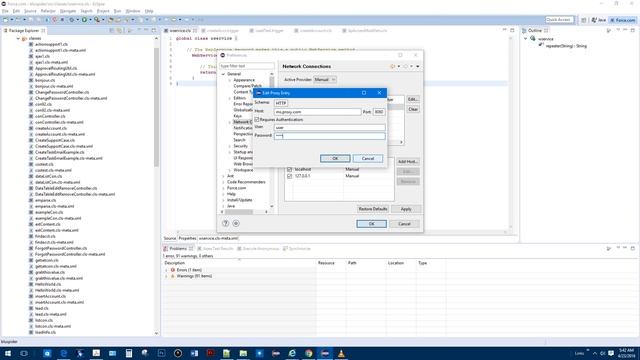
Task: Toggle the 127.0.0.1 bypass checkbox
Action: 289,176
